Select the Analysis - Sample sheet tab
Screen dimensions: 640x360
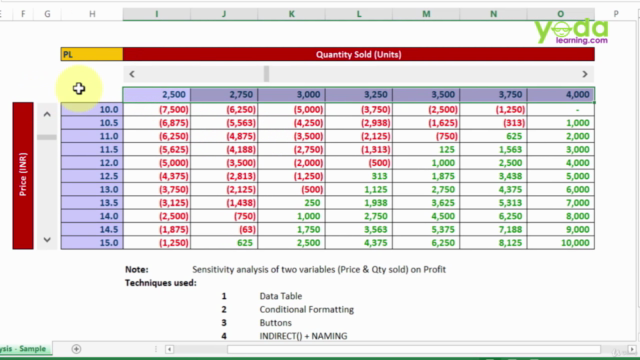24,349
